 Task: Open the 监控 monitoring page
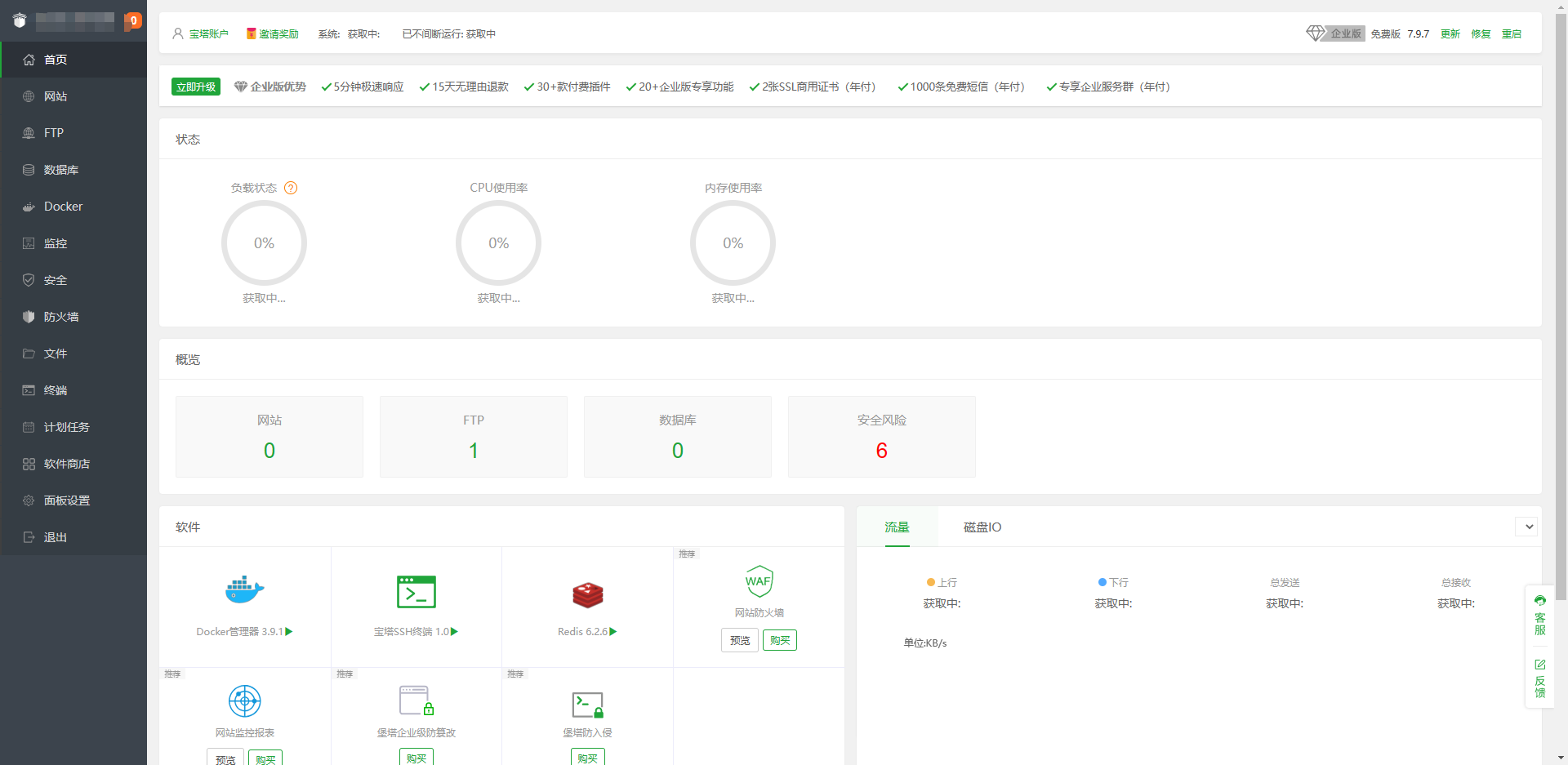click(56, 243)
